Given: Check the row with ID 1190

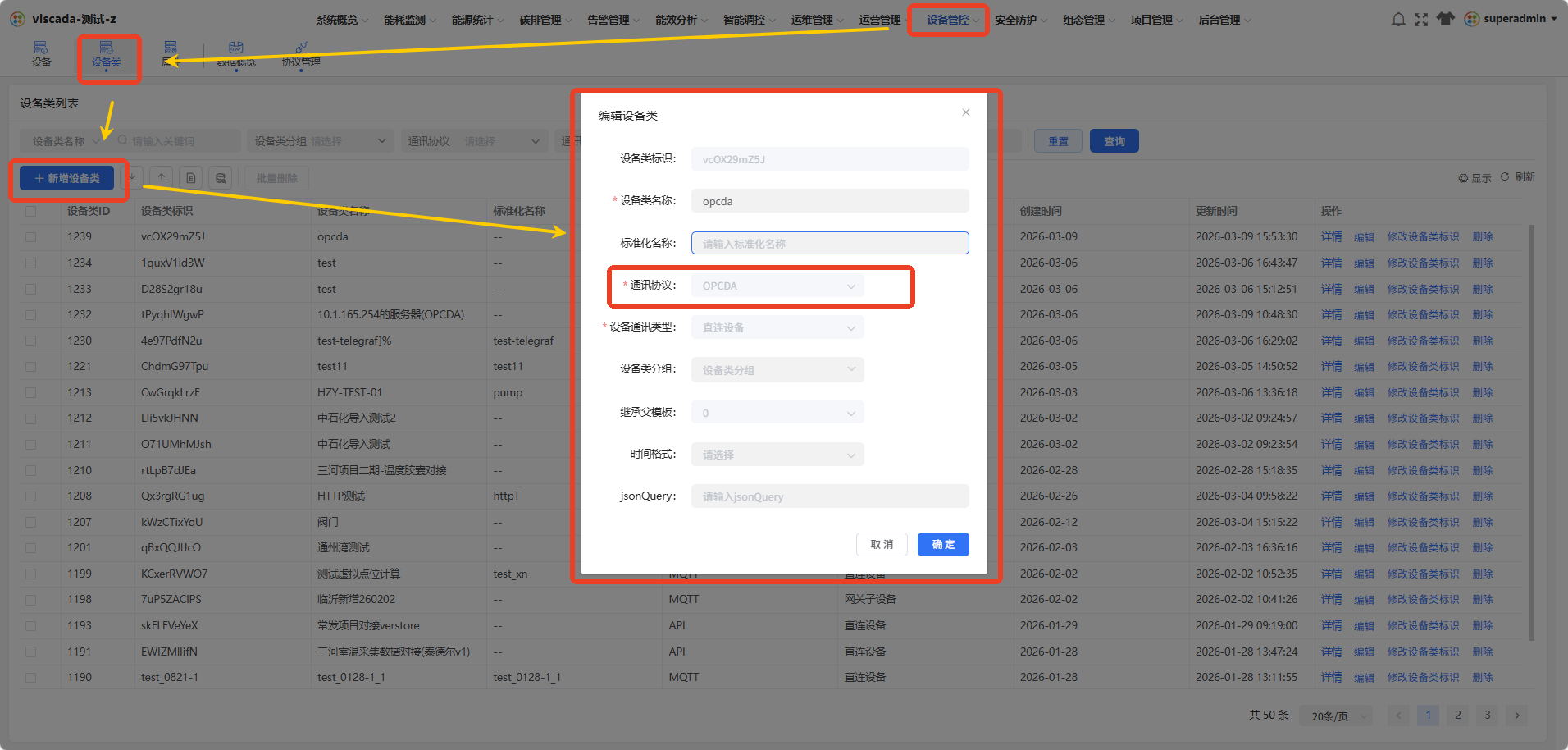Looking at the screenshot, I should (x=31, y=678).
